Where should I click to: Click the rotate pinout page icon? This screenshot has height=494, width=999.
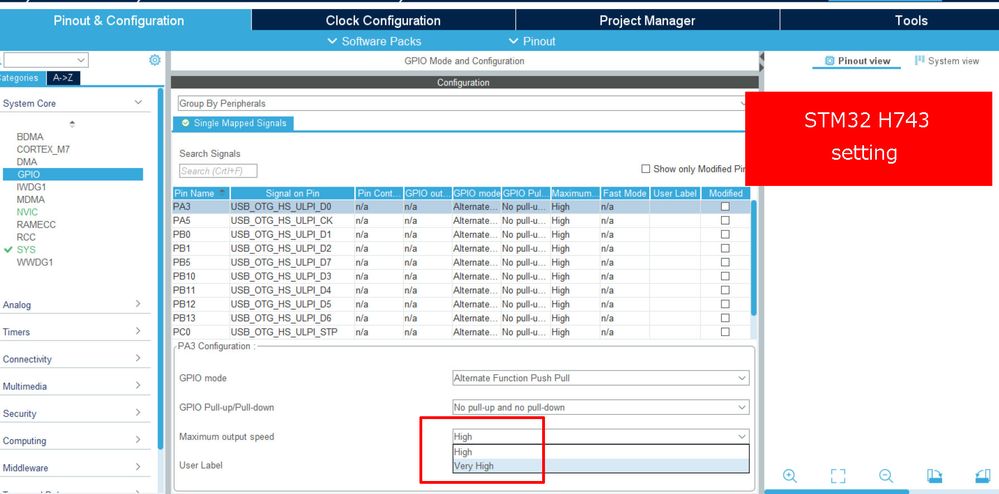934,476
